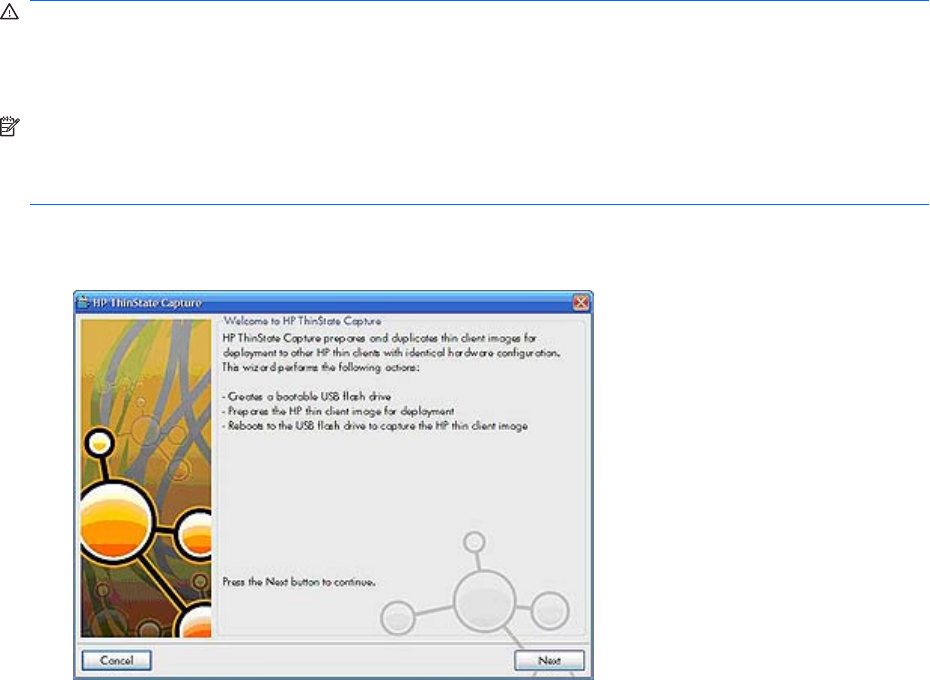Click the 'HP ThinState Capture' window title text

147,303
